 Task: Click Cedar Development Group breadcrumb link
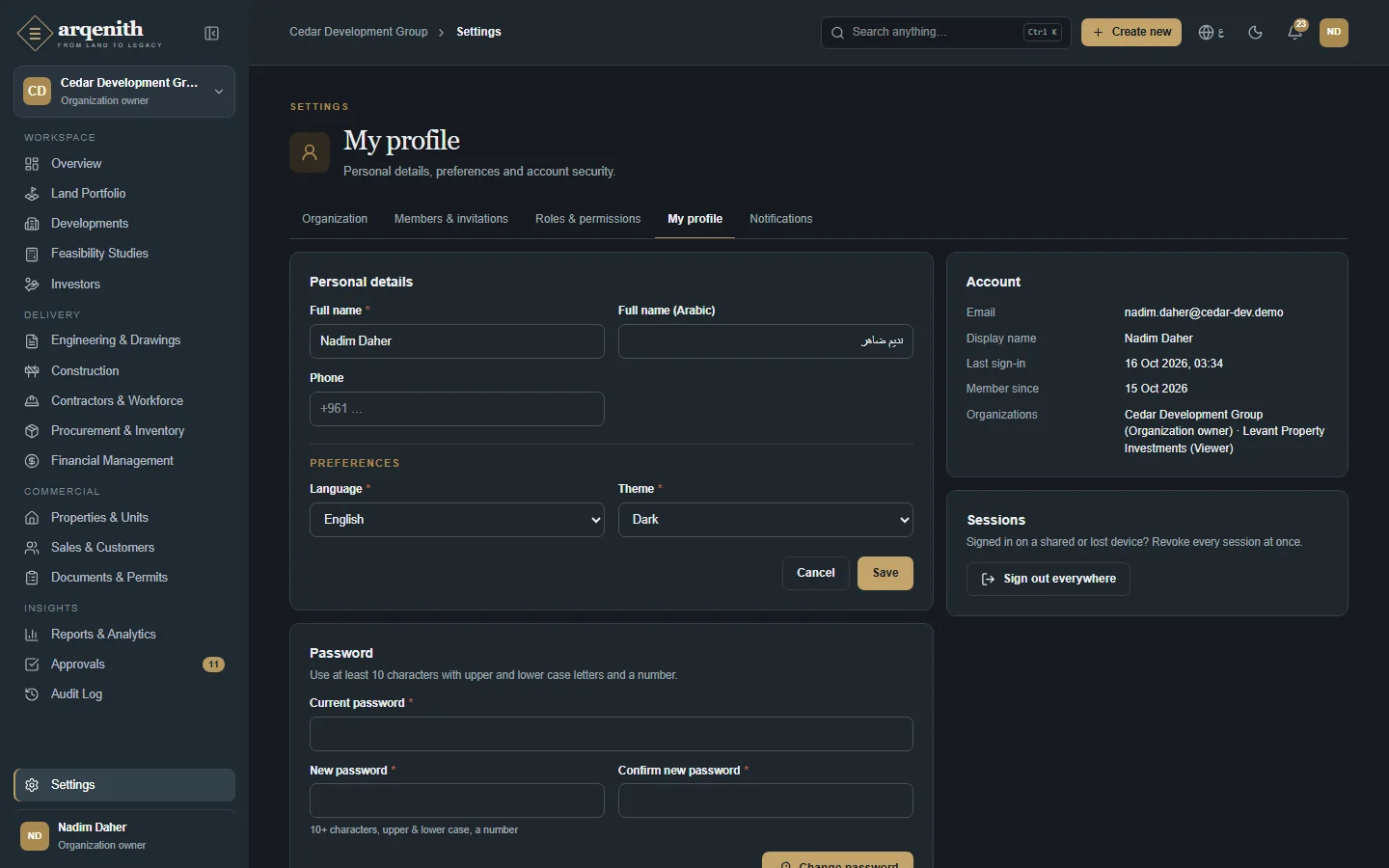click(359, 32)
